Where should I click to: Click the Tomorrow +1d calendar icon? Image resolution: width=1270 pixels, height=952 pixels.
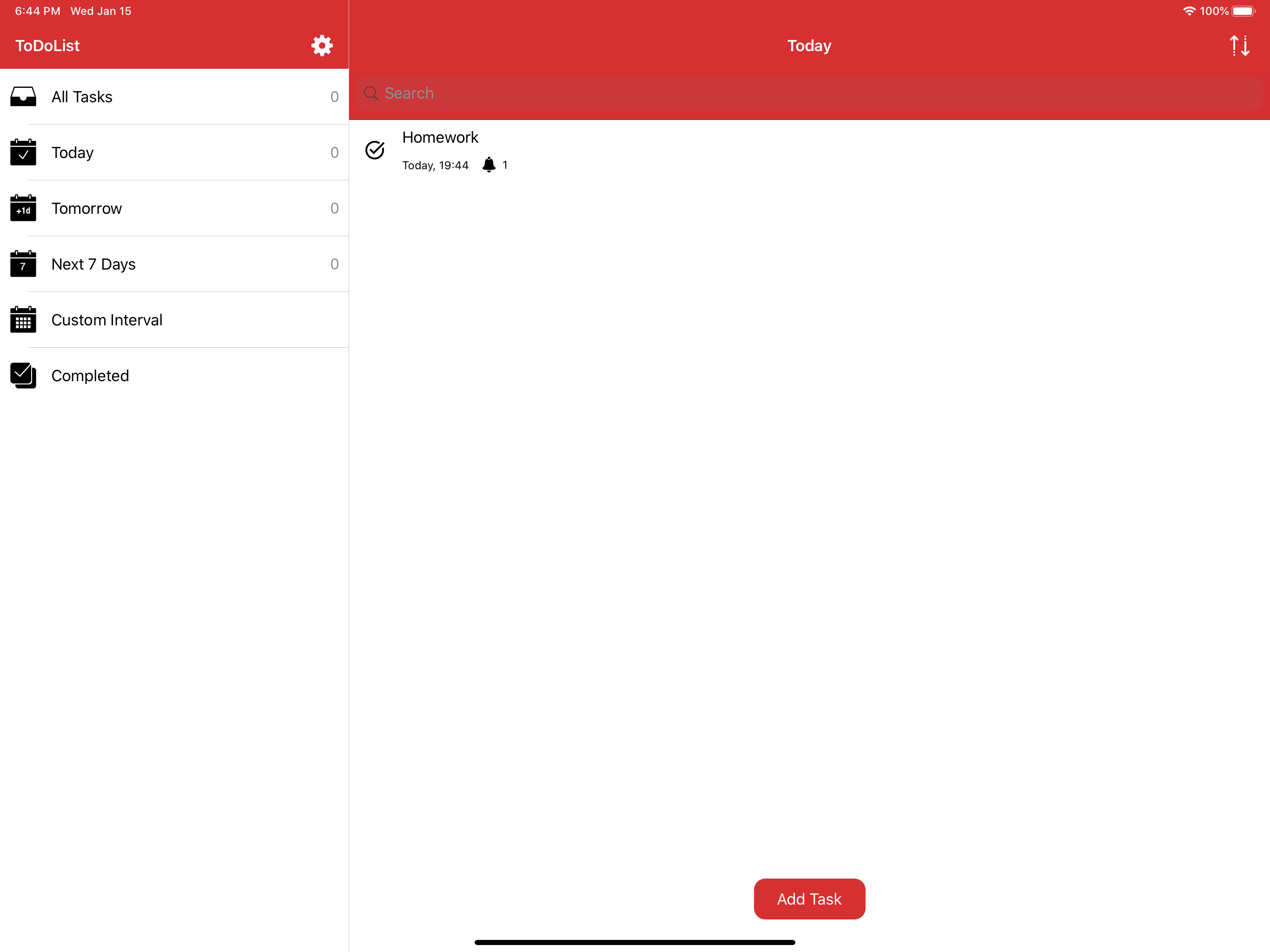tap(24, 208)
